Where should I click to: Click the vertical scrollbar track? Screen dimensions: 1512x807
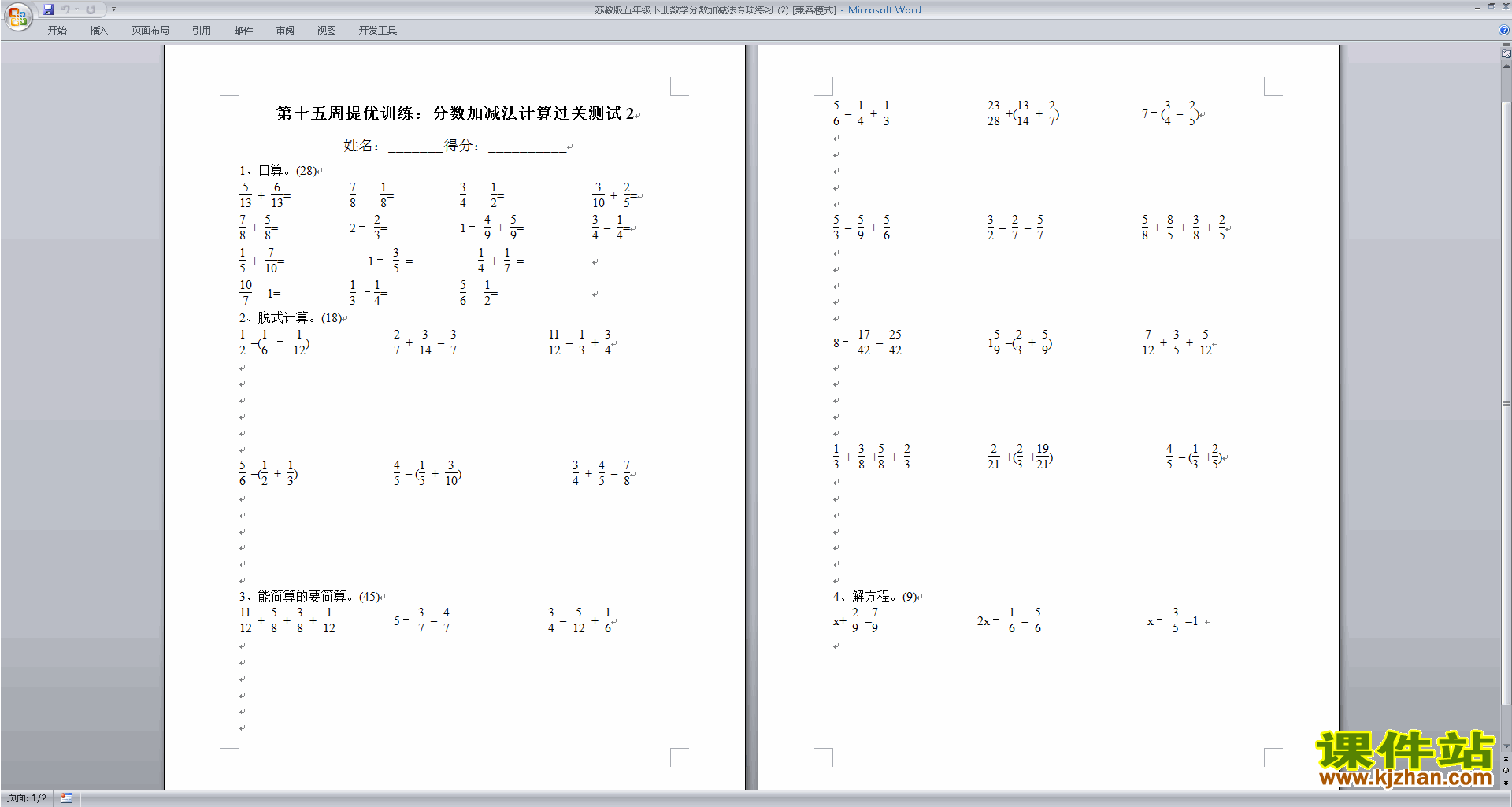click(x=1506, y=405)
